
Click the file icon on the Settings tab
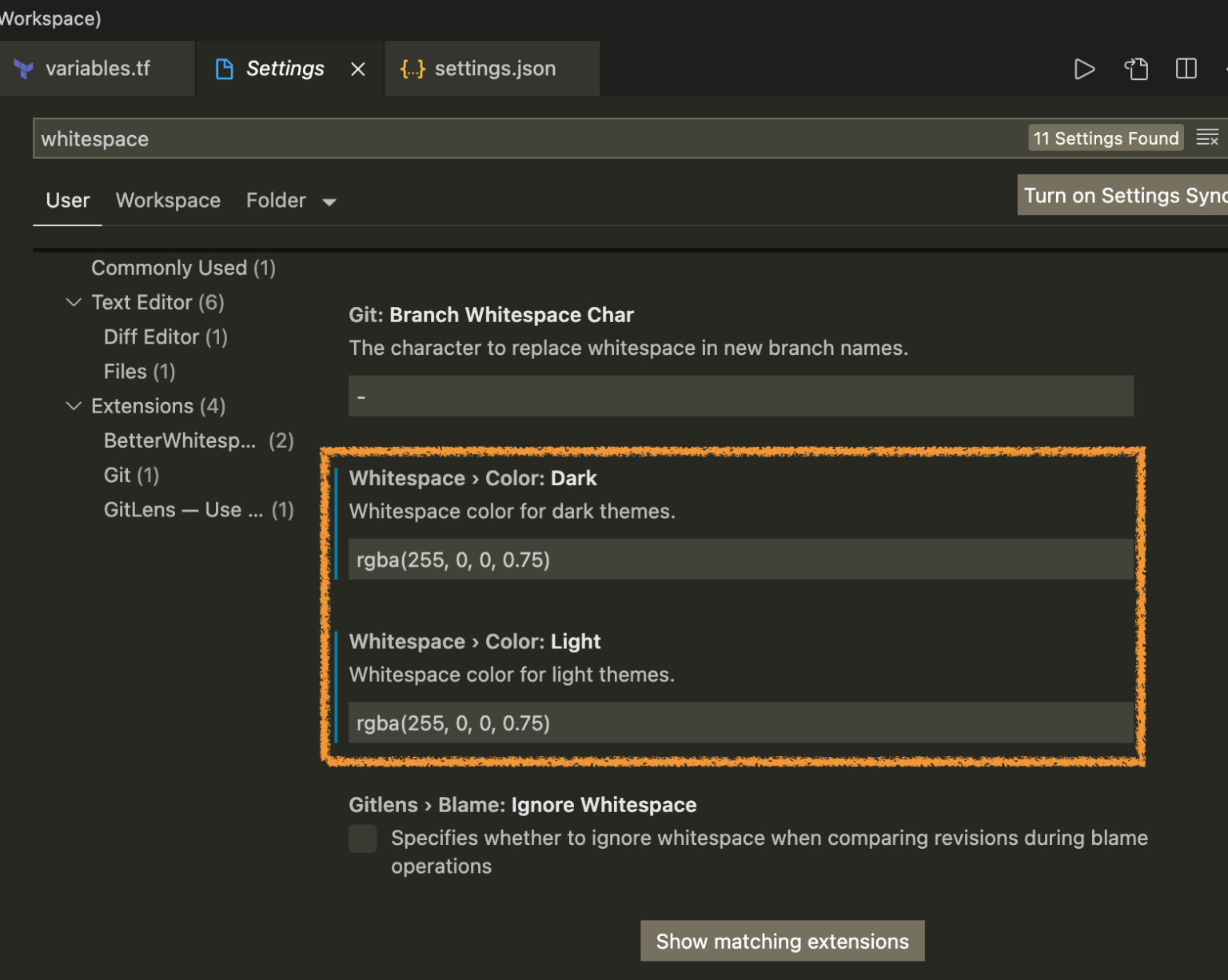[x=224, y=69]
